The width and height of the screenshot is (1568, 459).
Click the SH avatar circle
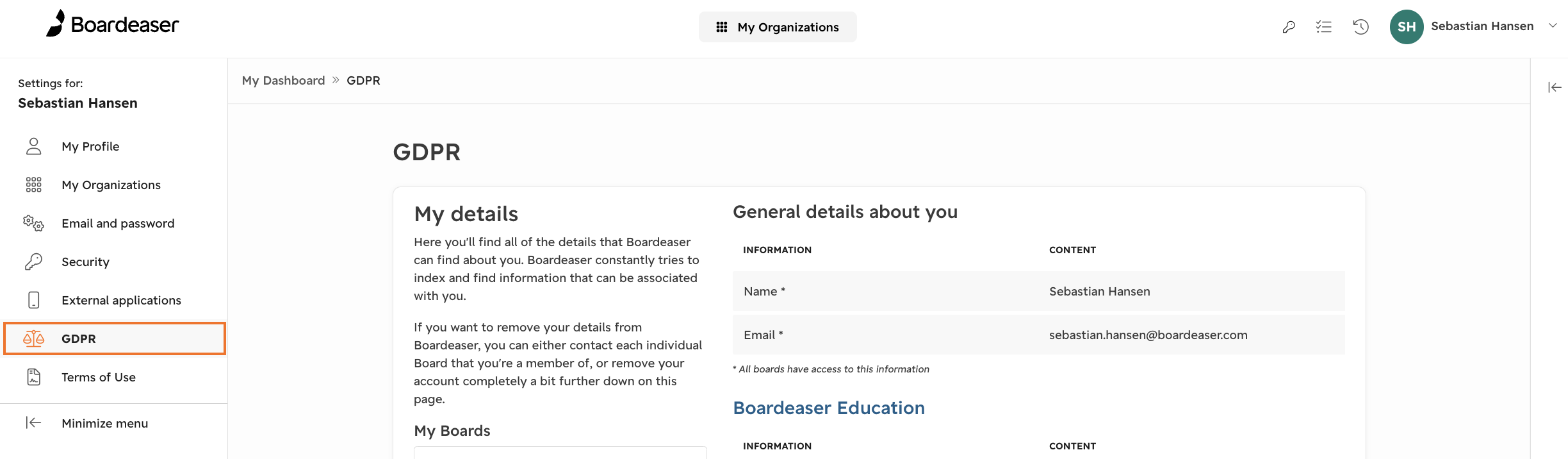1407,27
